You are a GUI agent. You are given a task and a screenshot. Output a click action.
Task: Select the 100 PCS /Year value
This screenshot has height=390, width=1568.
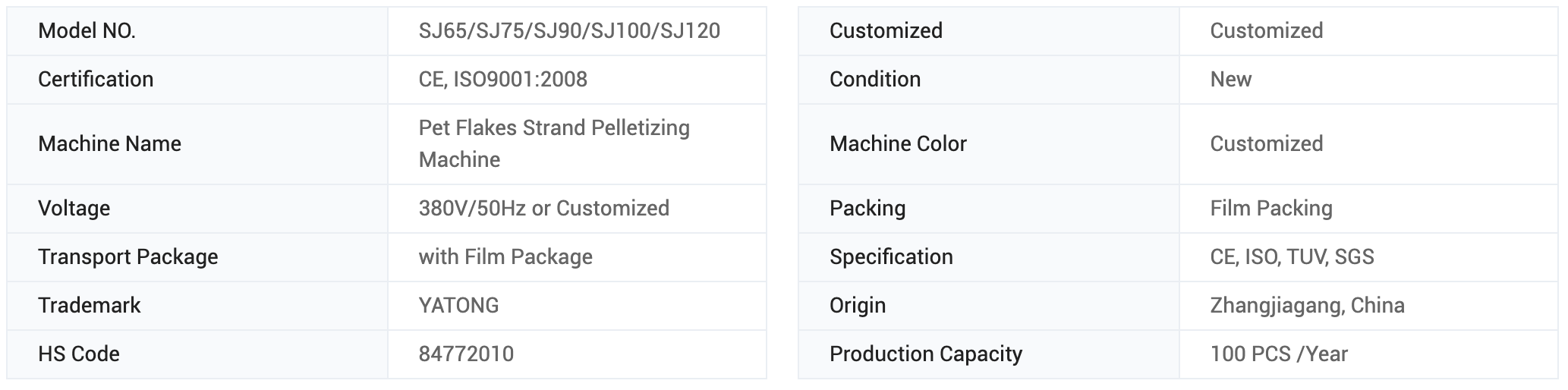pos(1279,354)
